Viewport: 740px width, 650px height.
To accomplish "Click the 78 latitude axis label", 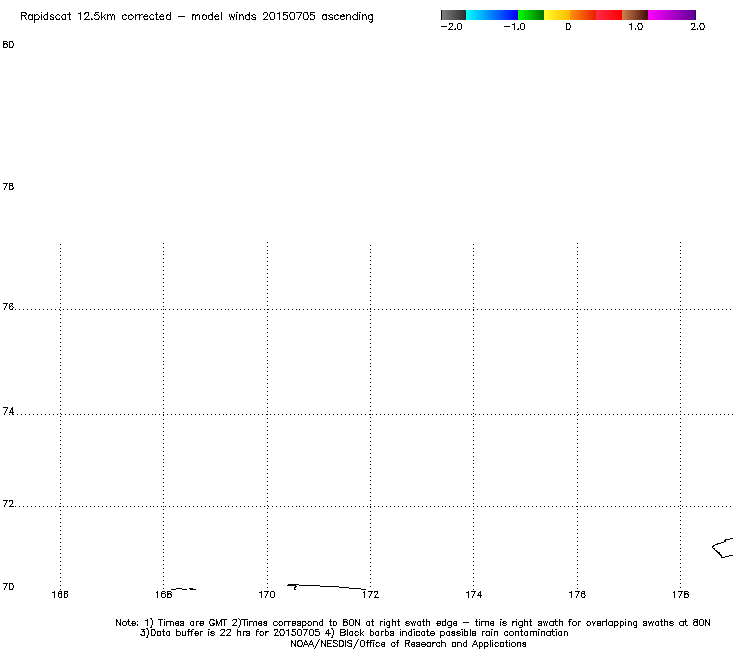I will 8,187.
